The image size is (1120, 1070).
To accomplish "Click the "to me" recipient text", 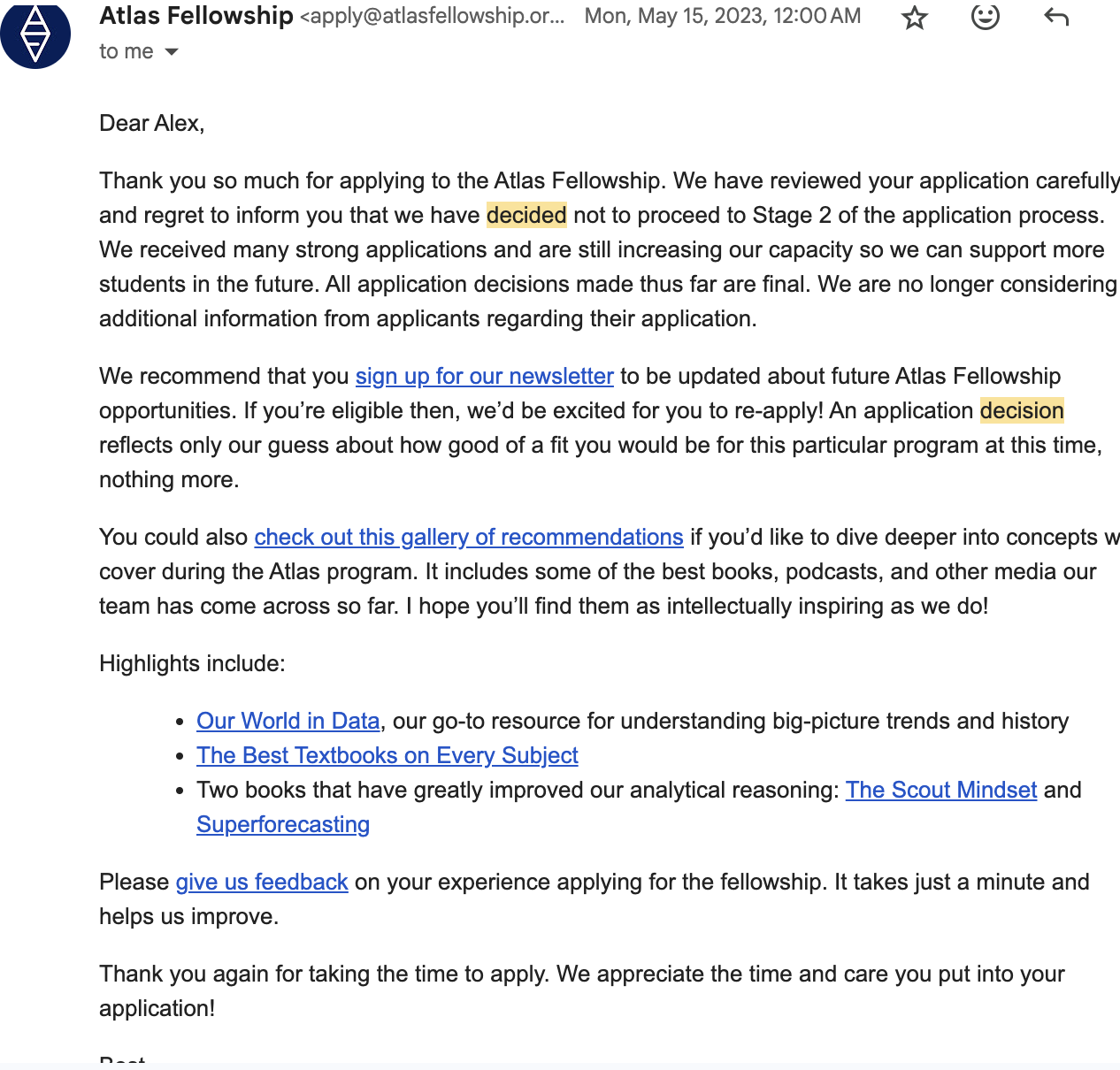I will point(126,52).
